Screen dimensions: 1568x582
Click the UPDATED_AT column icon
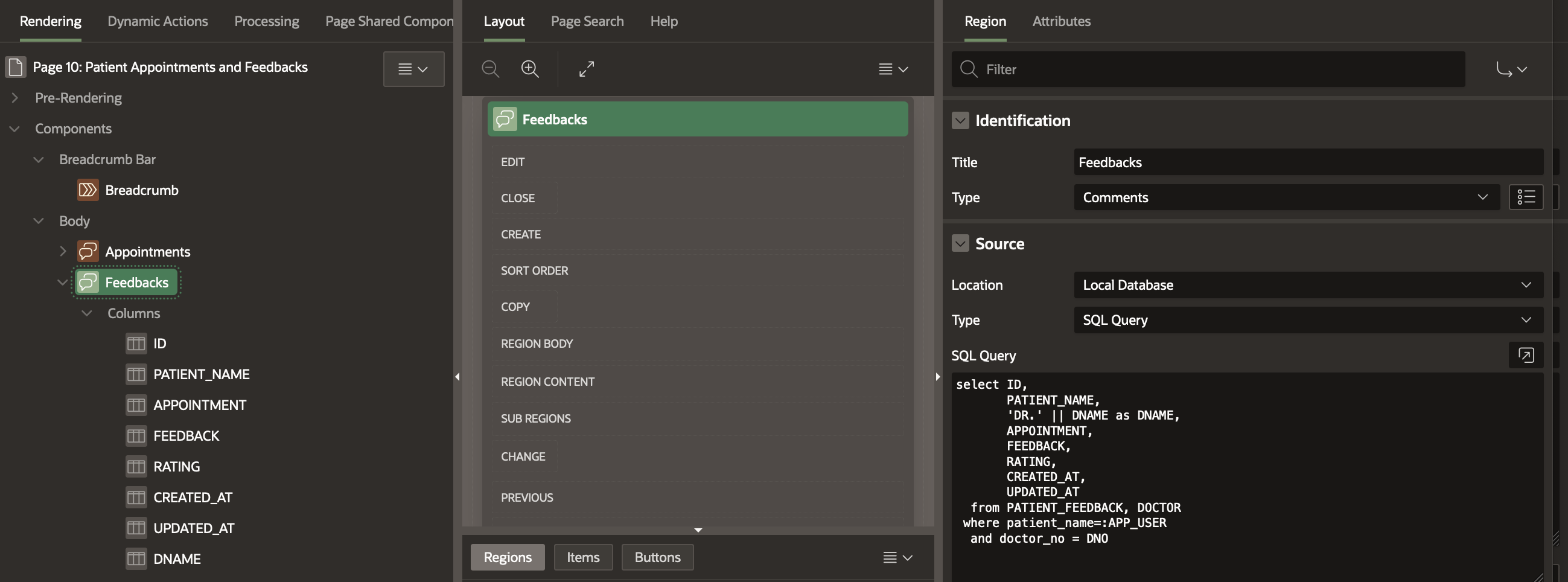136,528
